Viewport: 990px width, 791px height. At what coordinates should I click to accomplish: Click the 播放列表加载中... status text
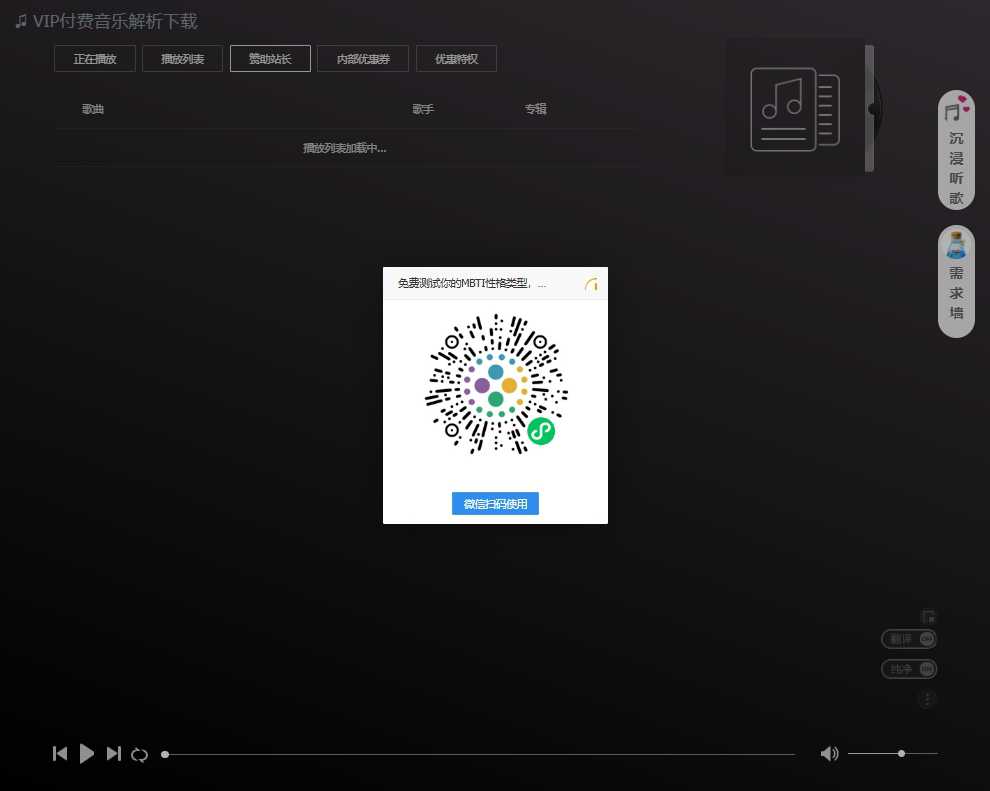point(345,148)
